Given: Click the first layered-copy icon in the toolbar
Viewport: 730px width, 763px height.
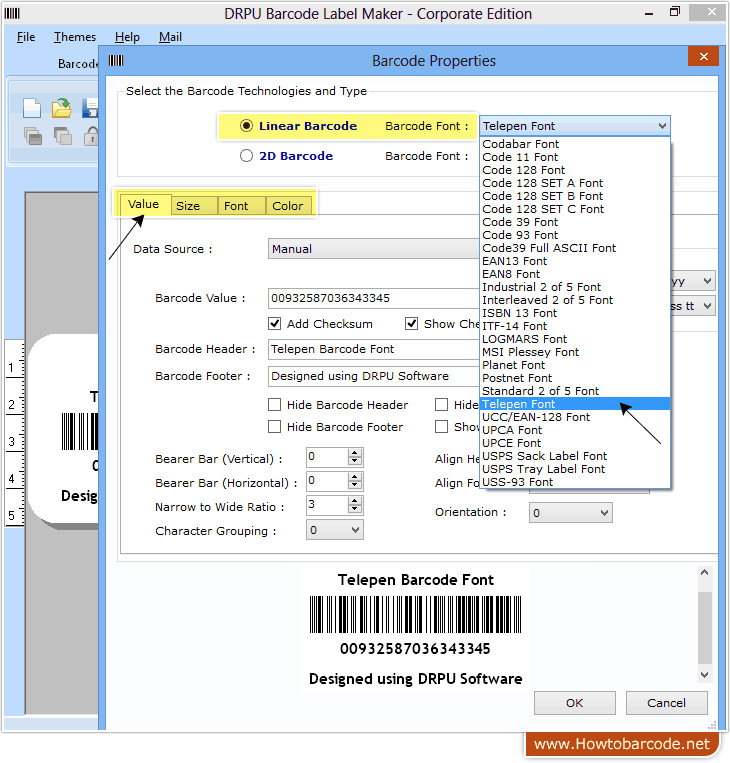Looking at the screenshot, I should pyautogui.click(x=33, y=136).
